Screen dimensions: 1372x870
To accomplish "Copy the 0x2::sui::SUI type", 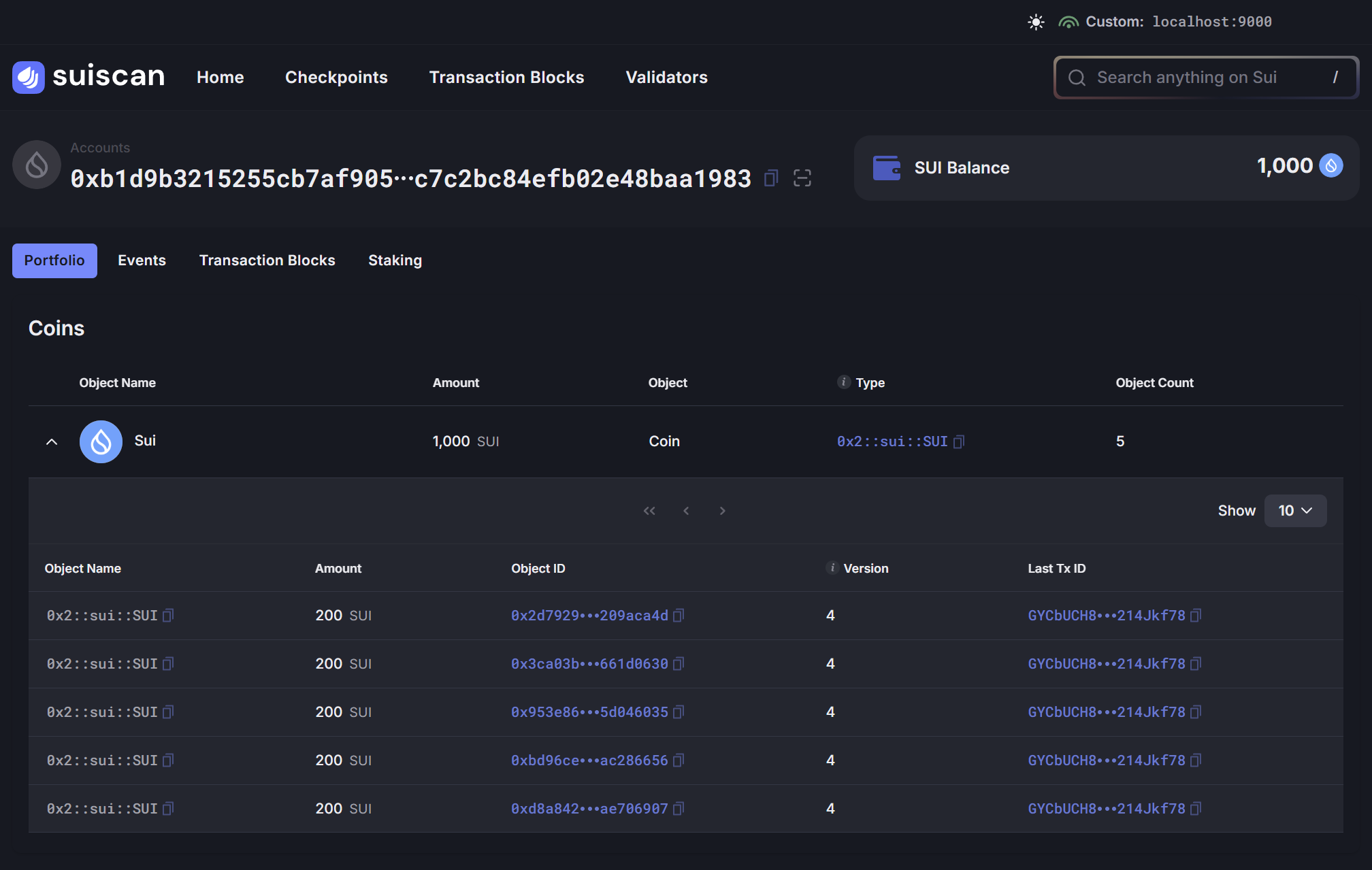I will 959,441.
